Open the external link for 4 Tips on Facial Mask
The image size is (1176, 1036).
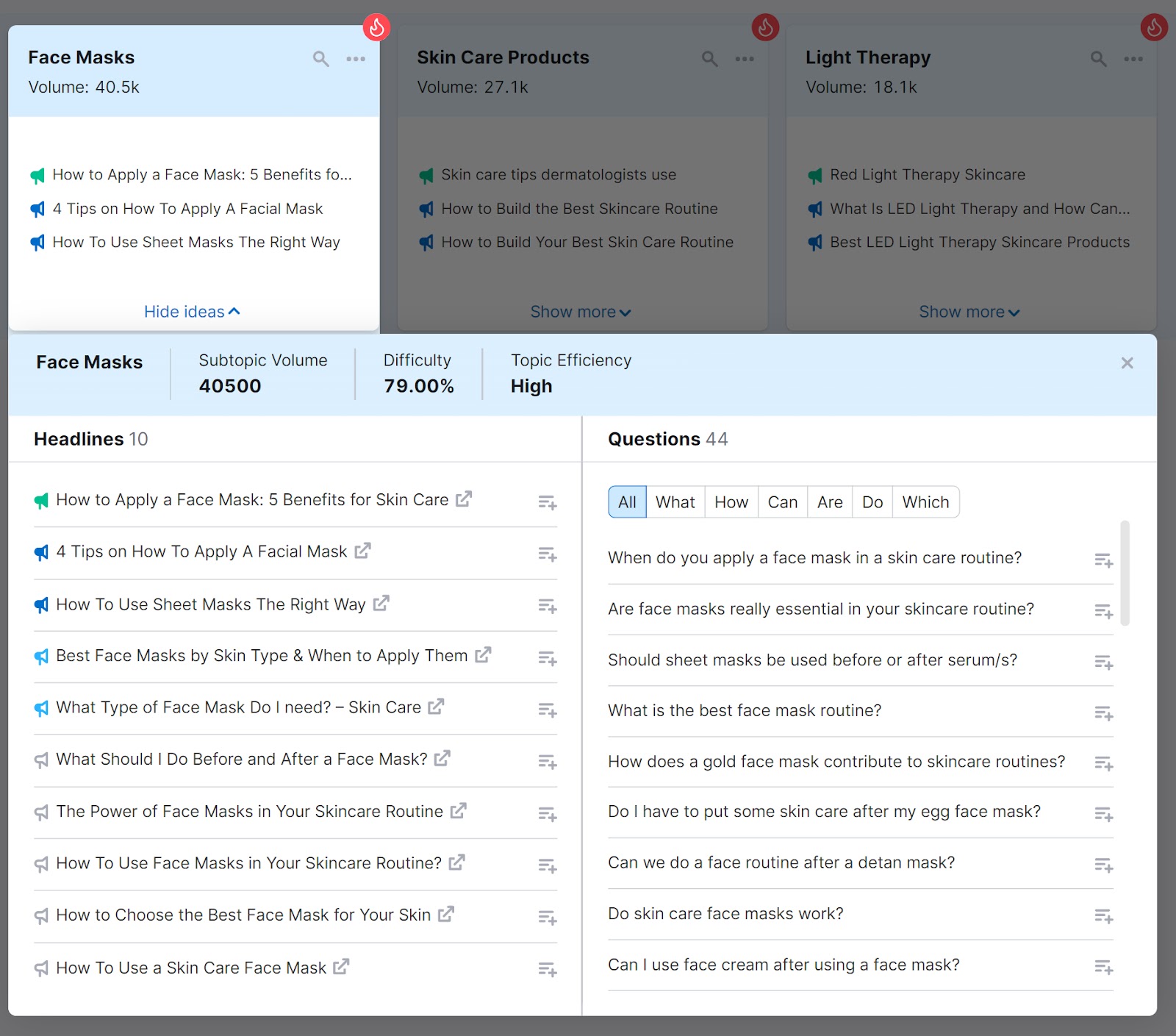coord(361,550)
